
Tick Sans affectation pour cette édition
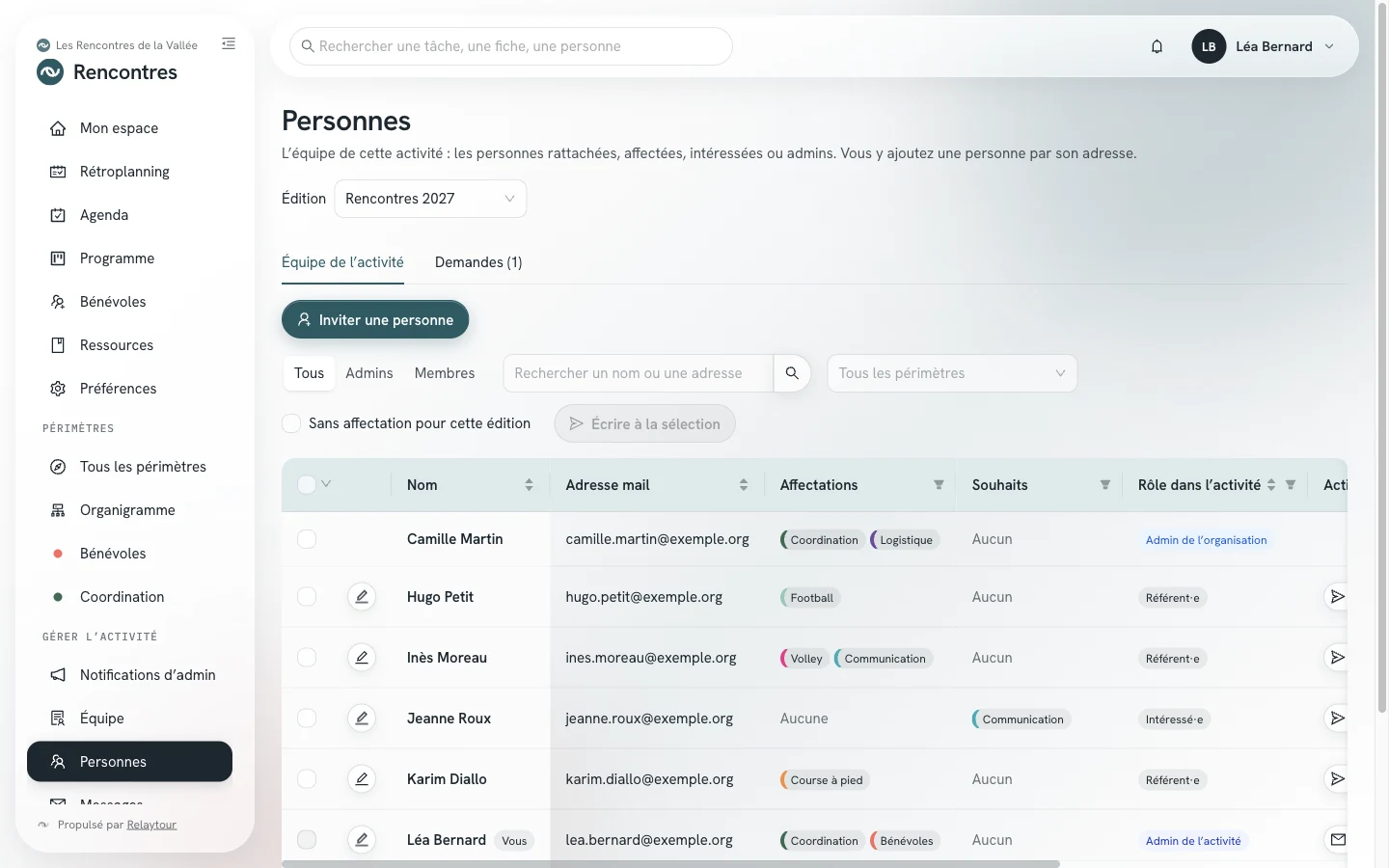291,423
